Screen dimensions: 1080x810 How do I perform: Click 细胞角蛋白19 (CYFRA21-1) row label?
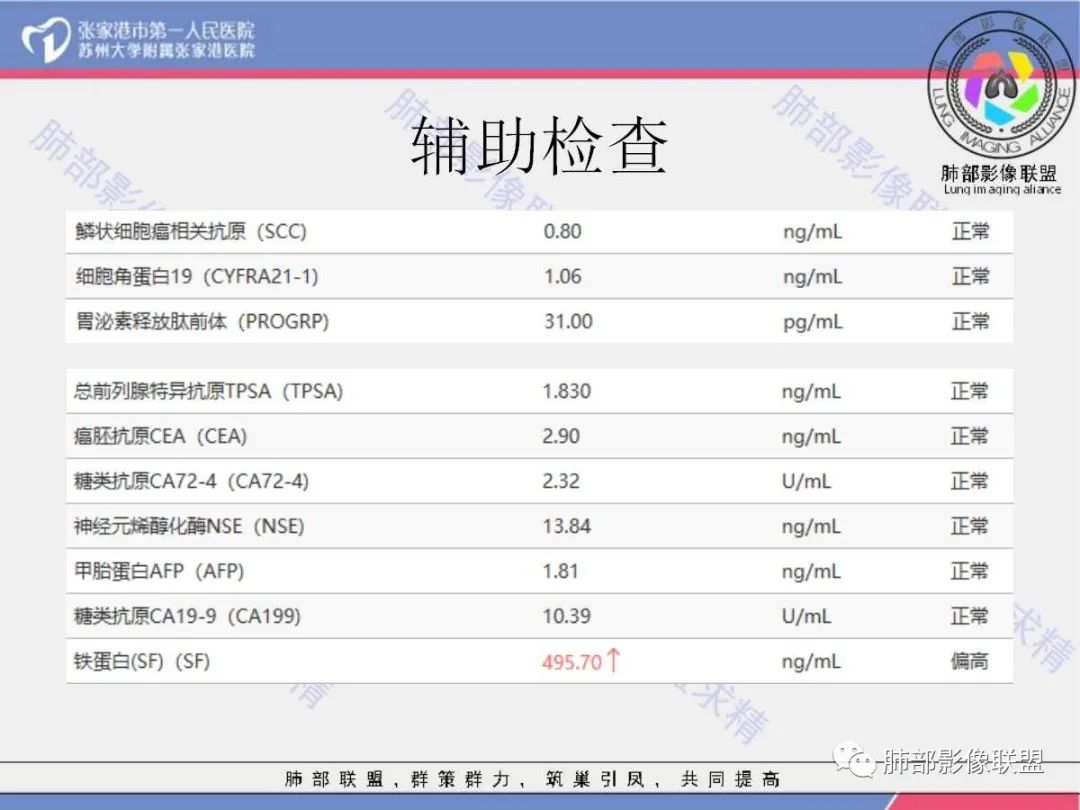[x=197, y=276]
